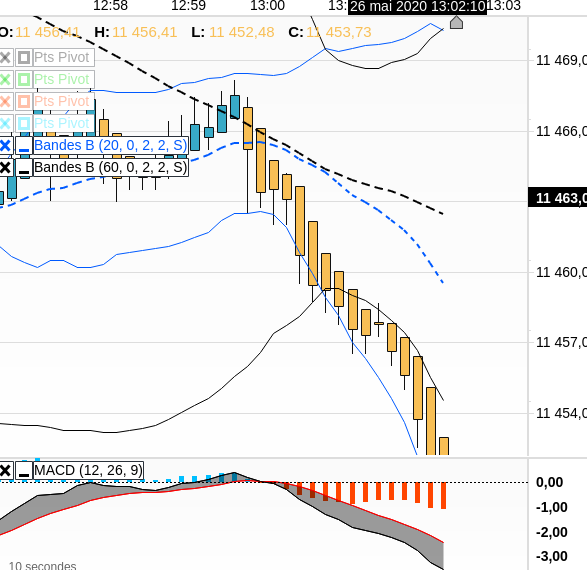Collapse the blue Bandes B (20) indicator

[x=24, y=145]
